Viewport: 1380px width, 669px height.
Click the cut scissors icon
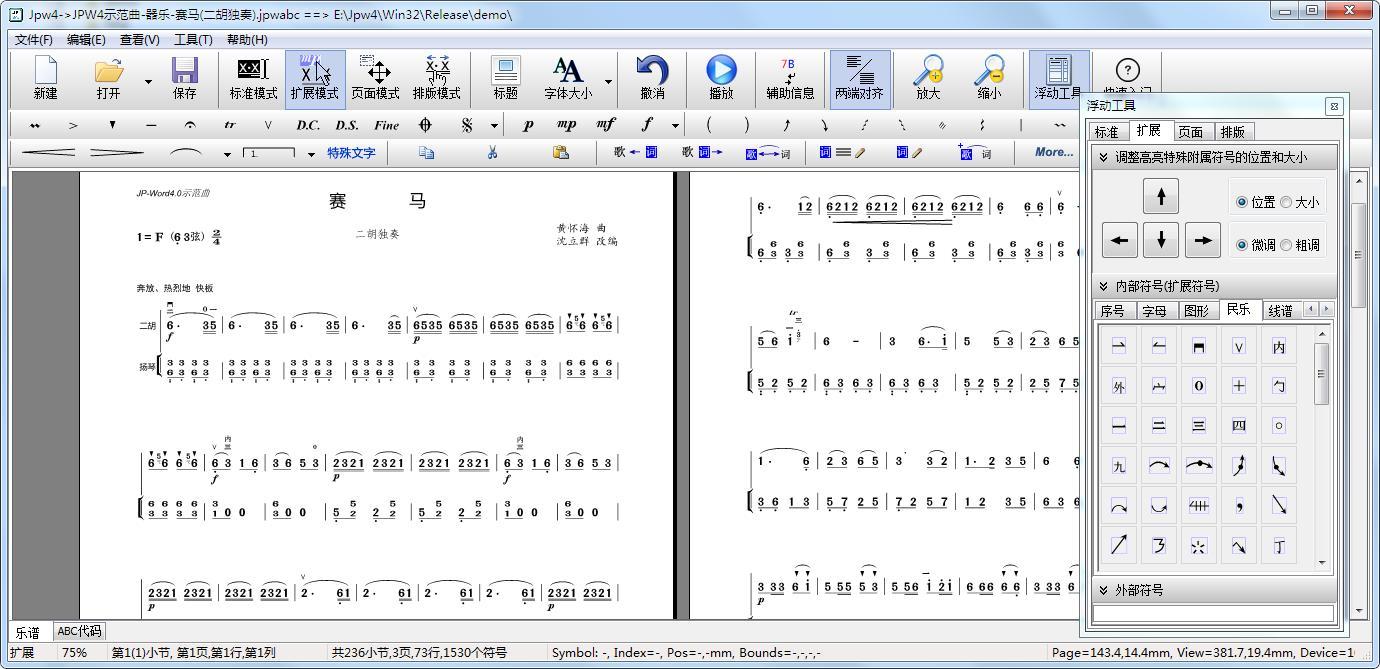point(492,153)
